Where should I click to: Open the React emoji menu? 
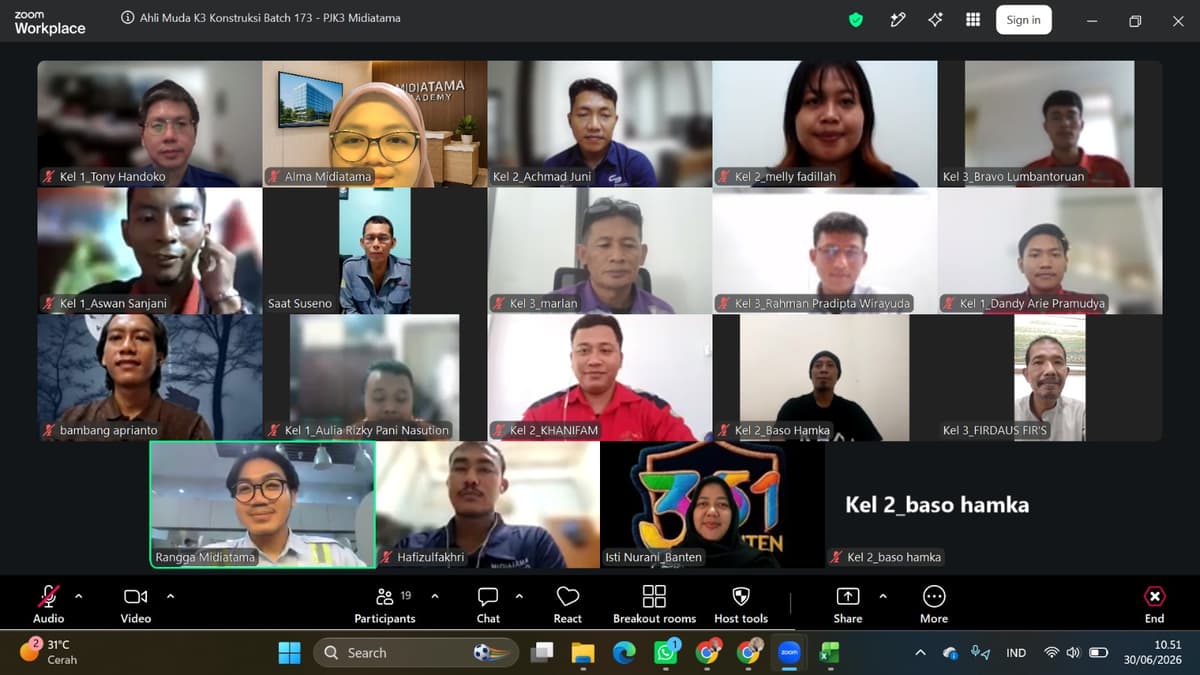(567, 603)
